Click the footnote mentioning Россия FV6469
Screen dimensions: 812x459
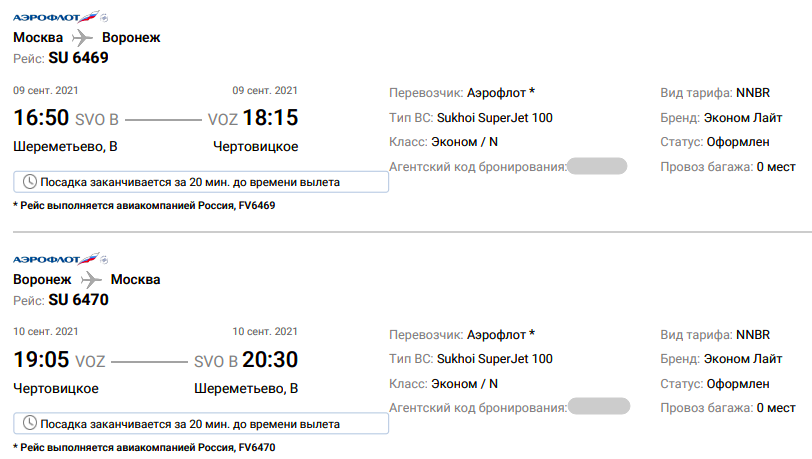[x=144, y=206]
